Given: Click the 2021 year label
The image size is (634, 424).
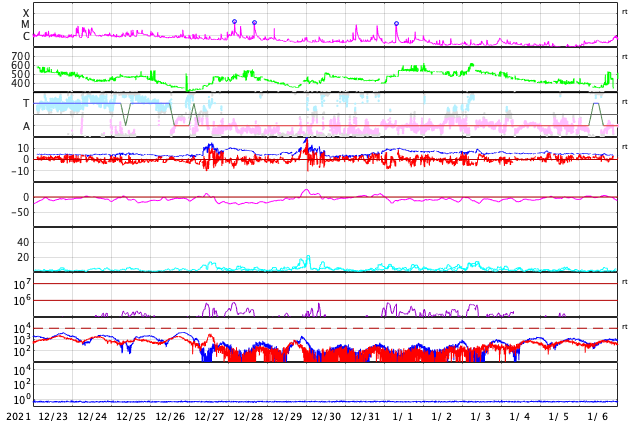Looking at the screenshot, I should pyautogui.click(x=18, y=417).
